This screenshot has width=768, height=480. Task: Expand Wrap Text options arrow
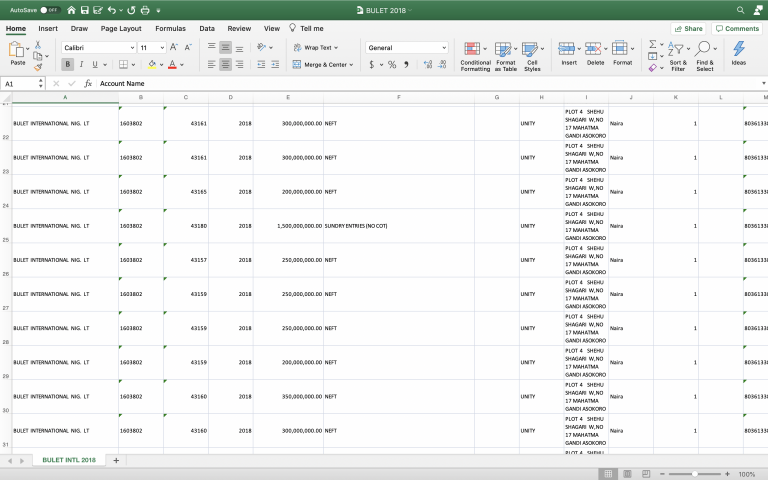click(336, 48)
